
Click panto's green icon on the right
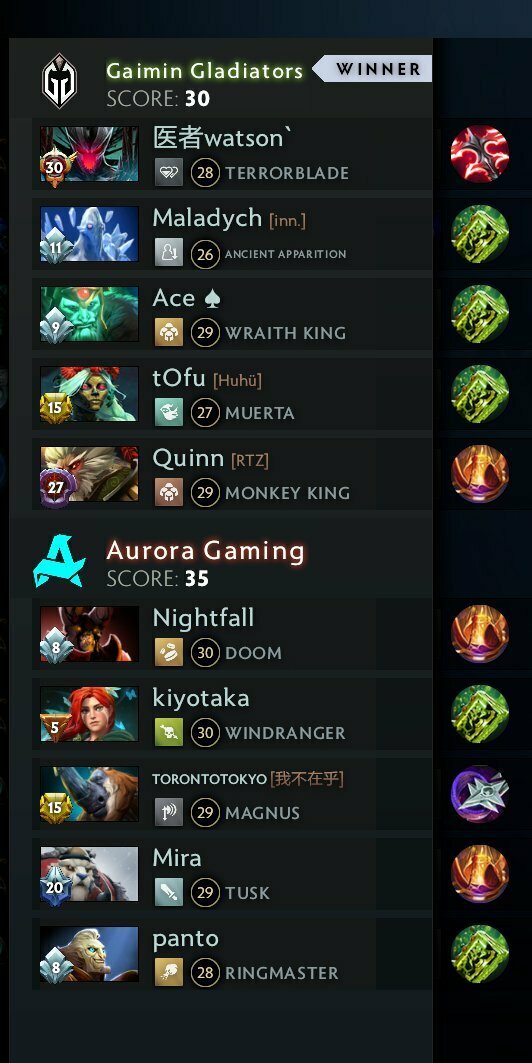[x=480, y=954]
